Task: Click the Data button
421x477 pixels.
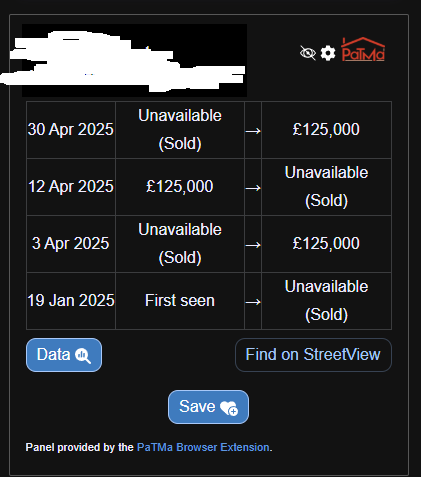Action: (64, 355)
